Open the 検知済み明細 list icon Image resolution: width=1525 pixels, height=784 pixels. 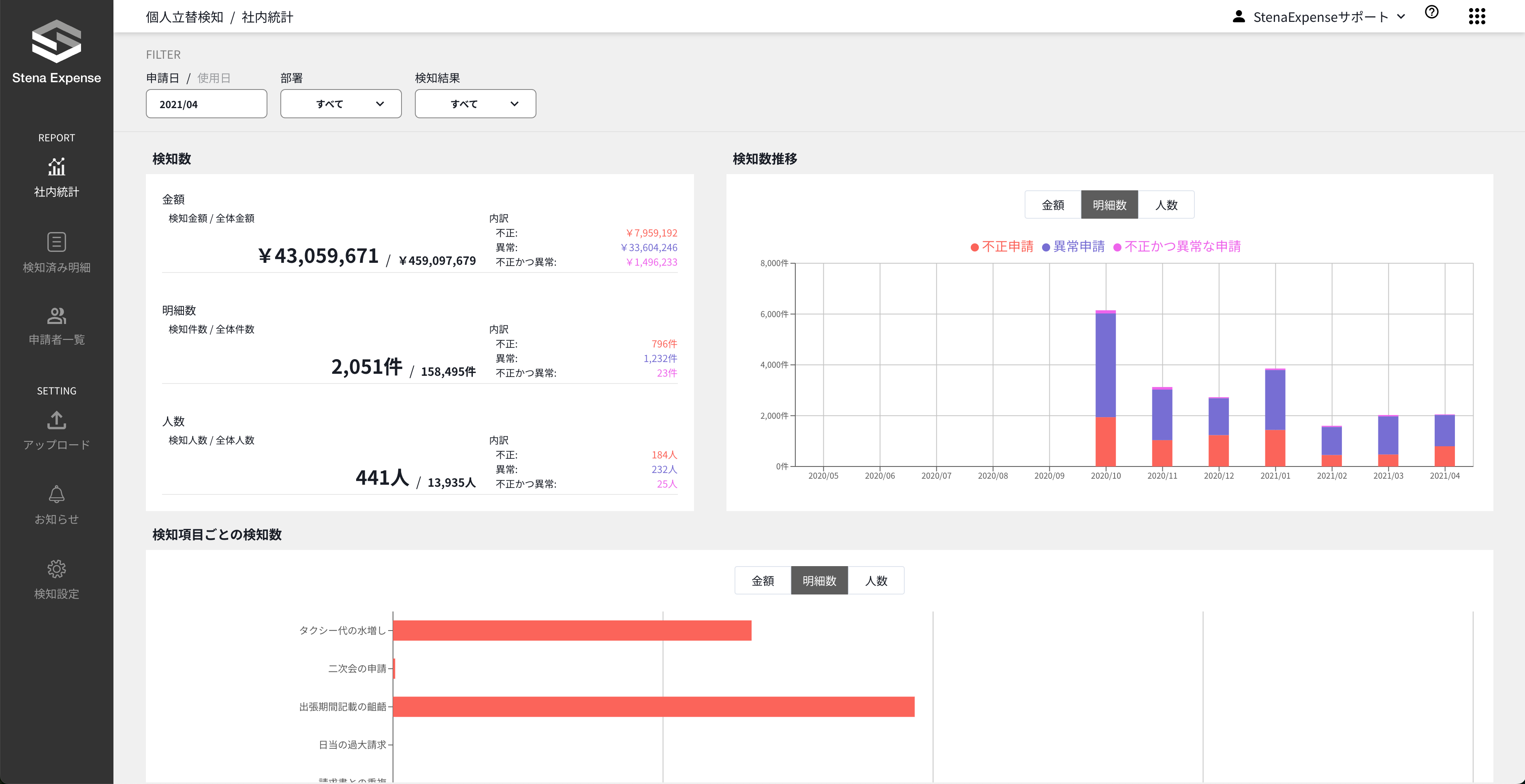56,242
